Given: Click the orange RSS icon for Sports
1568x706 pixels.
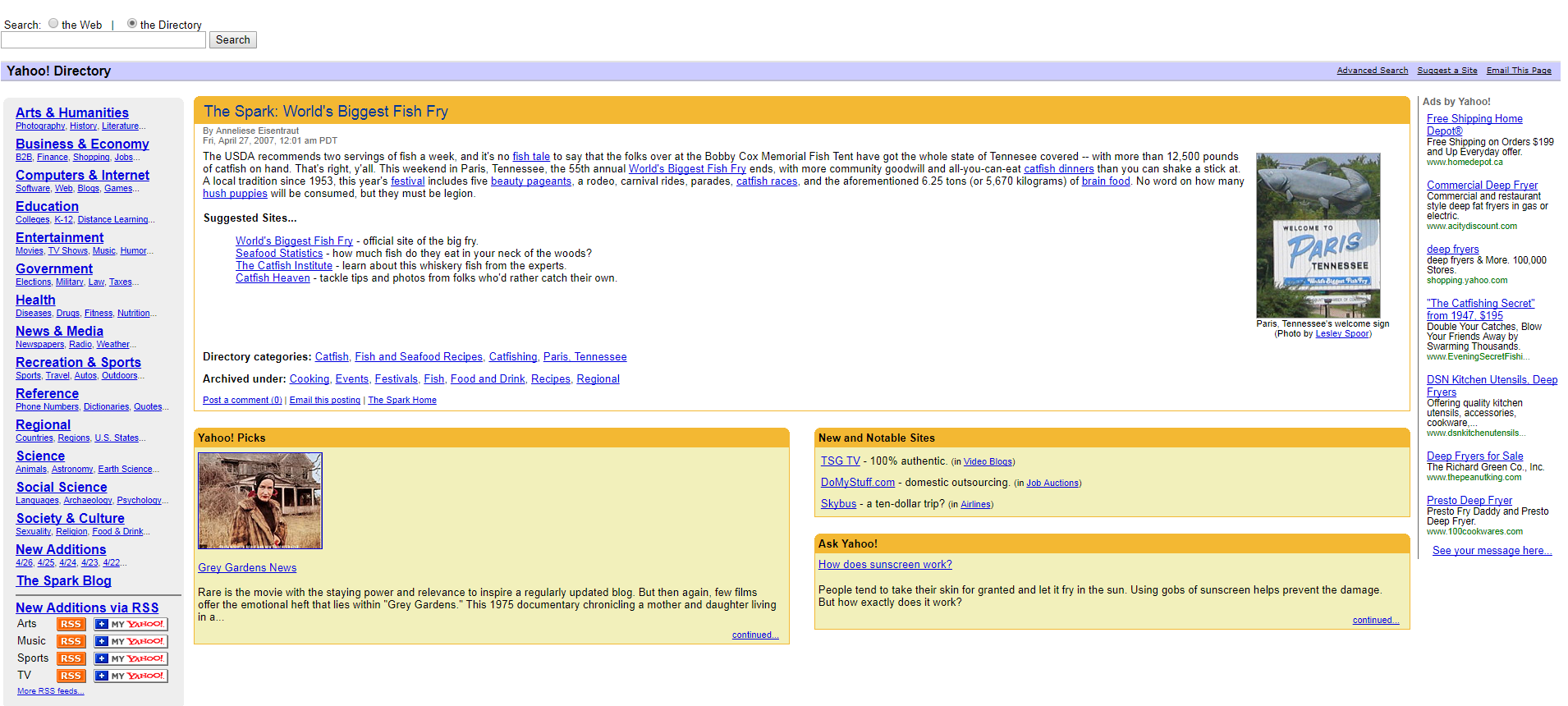Looking at the screenshot, I should 71,658.
